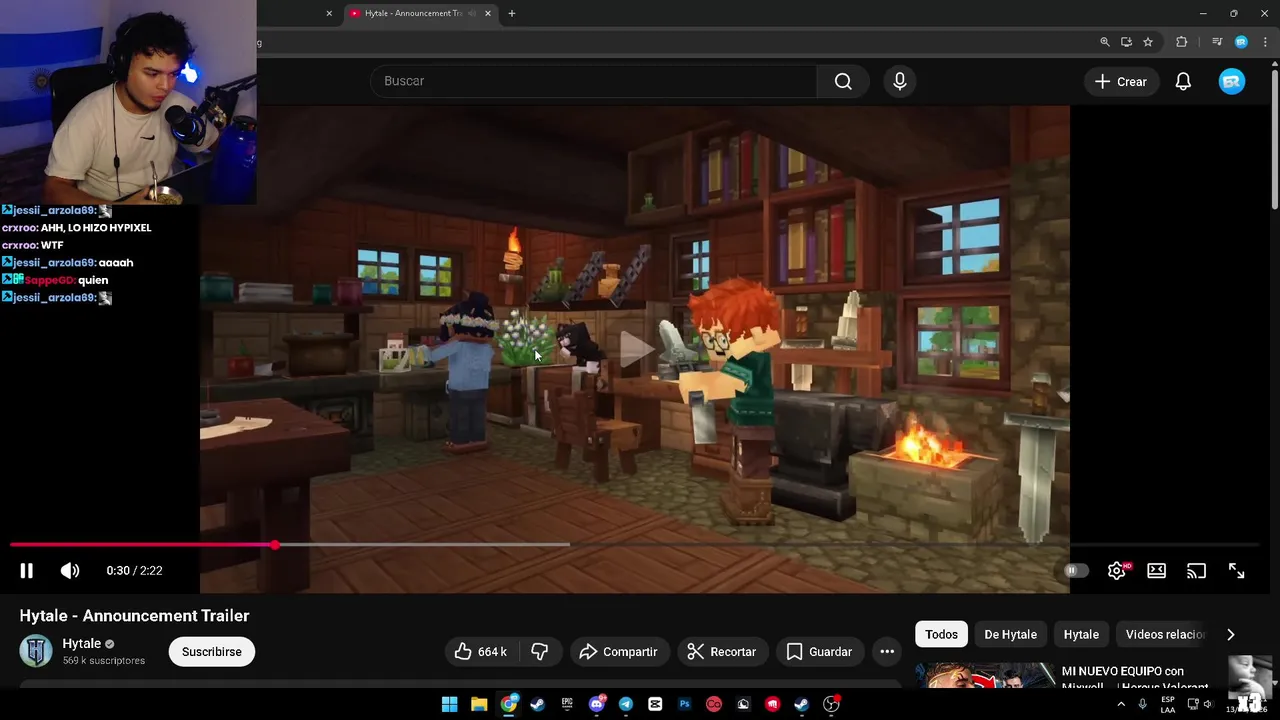The height and width of the screenshot is (720, 1280).
Task: Dislike the video with thumbs down
Action: [x=540, y=651]
